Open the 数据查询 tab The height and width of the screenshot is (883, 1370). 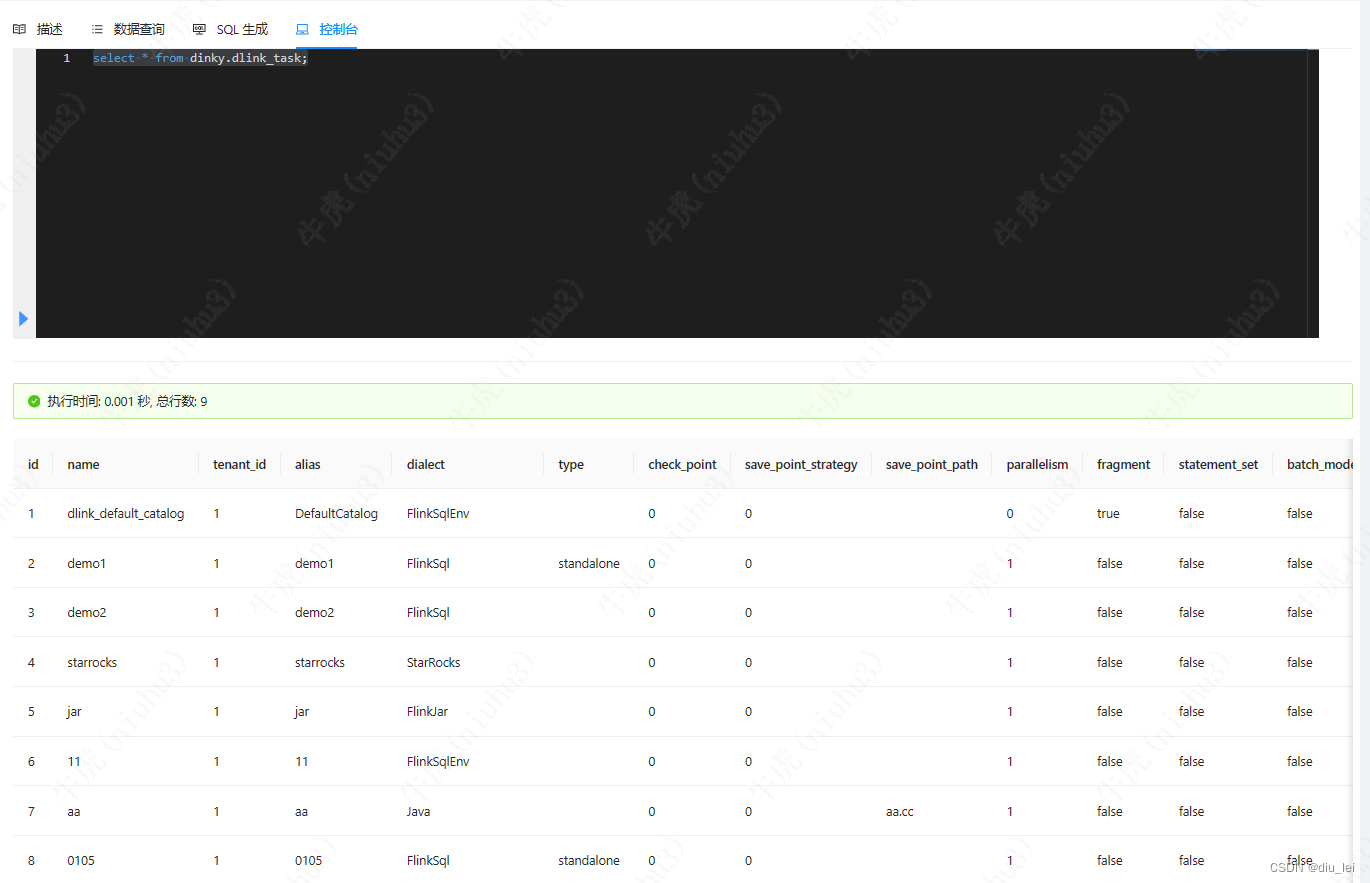[128, 30]
